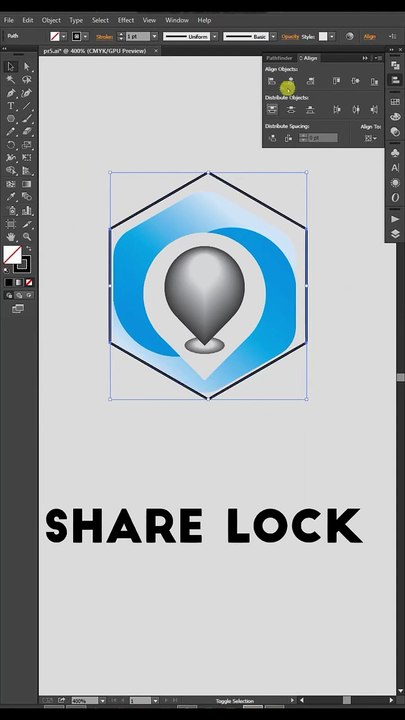
Task: Select the Pencil tool
Action: click(11, 132)
